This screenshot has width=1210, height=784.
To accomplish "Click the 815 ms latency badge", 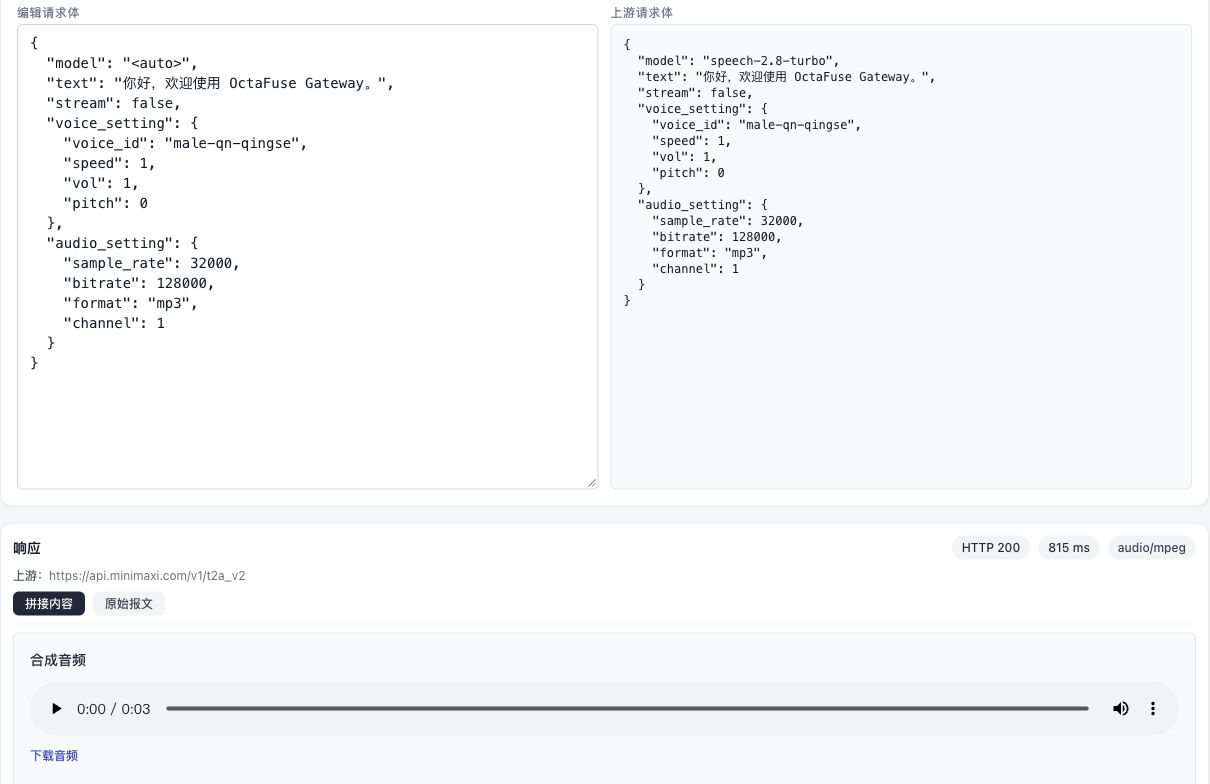I will [1069, 548].
